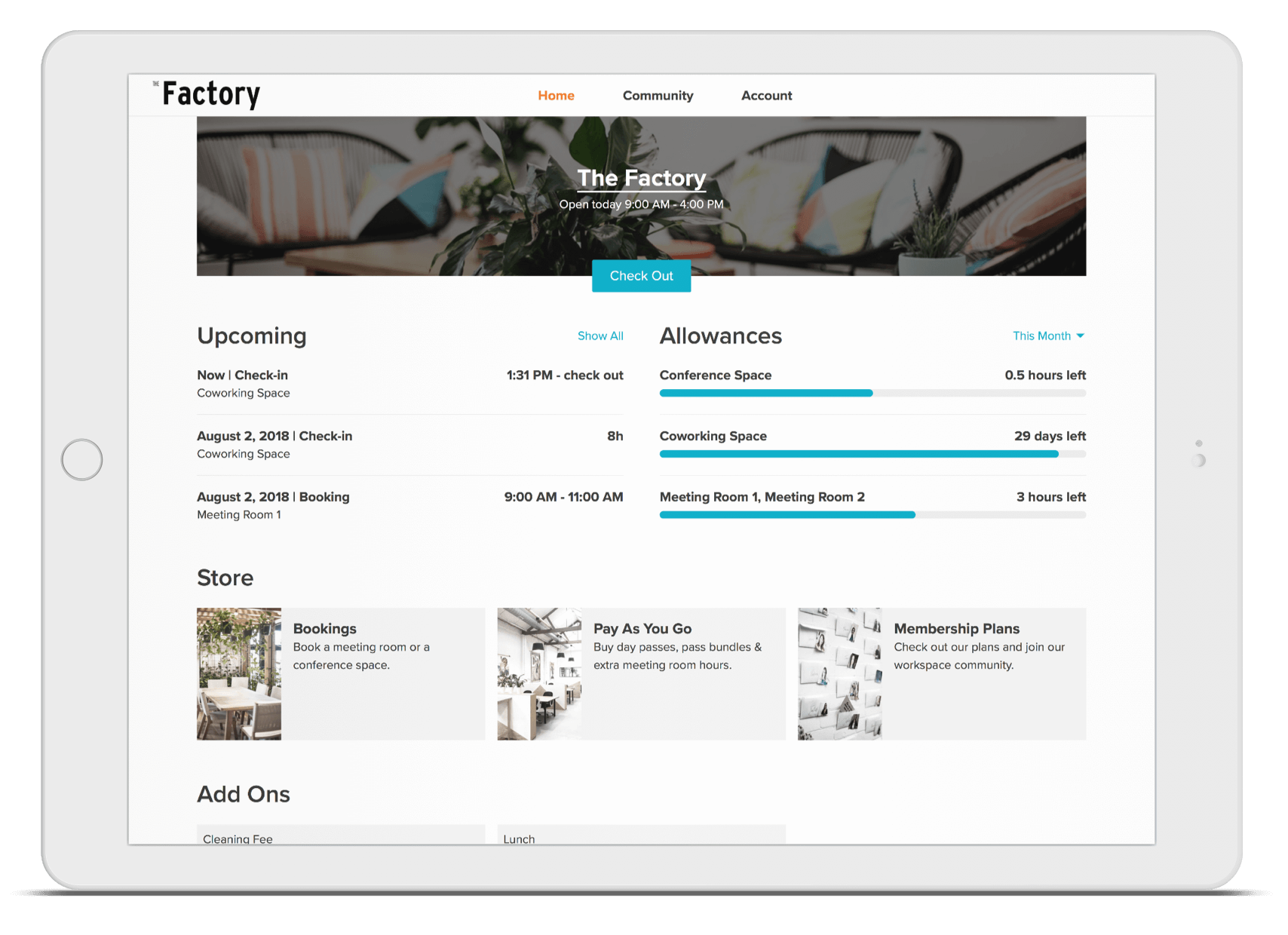The image size is (1288, 935).
Task: Open August 2 Meeting Room 1 booking
Action: (x=409, y=506)
